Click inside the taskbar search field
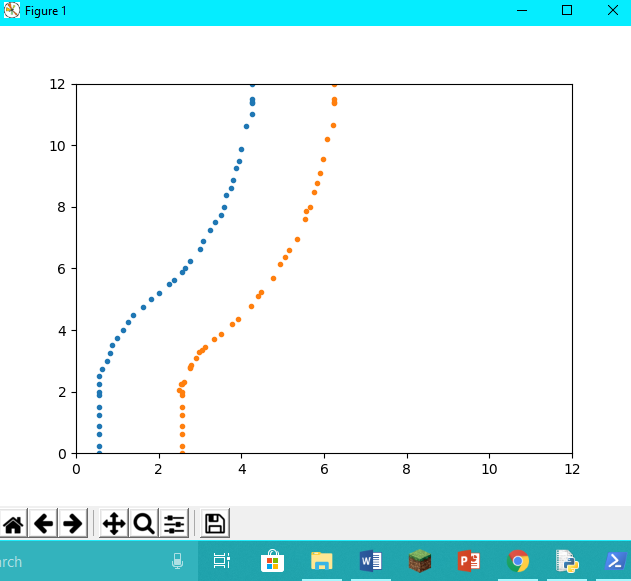Viewport: 631px width, 581px height. 80,561
